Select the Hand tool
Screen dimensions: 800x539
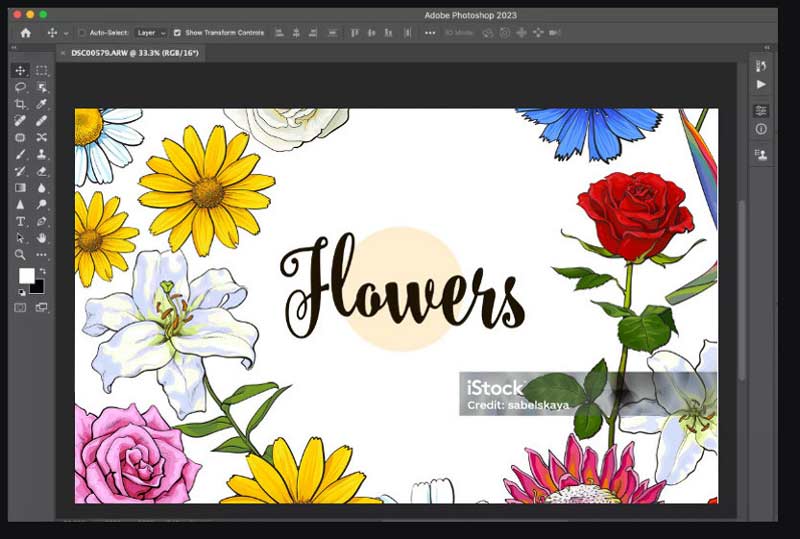click(x=42, y=238)
